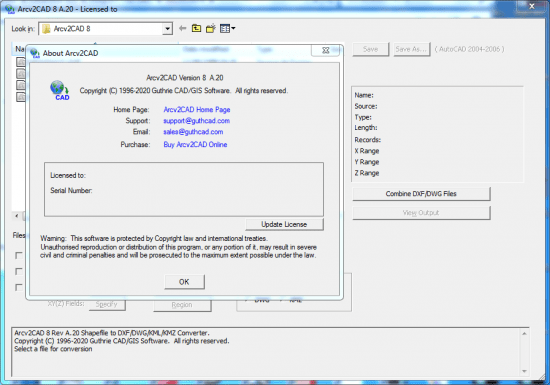Follow the Buy Arcv2CAD Online link
The height and width of the screenshot is (385, 550).
[195, 144]
